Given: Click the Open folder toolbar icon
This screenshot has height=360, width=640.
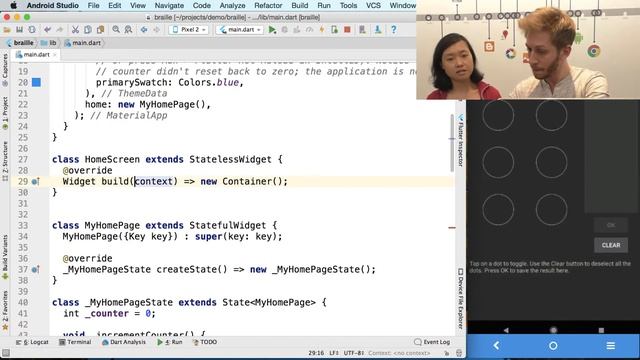Looking at the screenshot, I should coord(7,30).
